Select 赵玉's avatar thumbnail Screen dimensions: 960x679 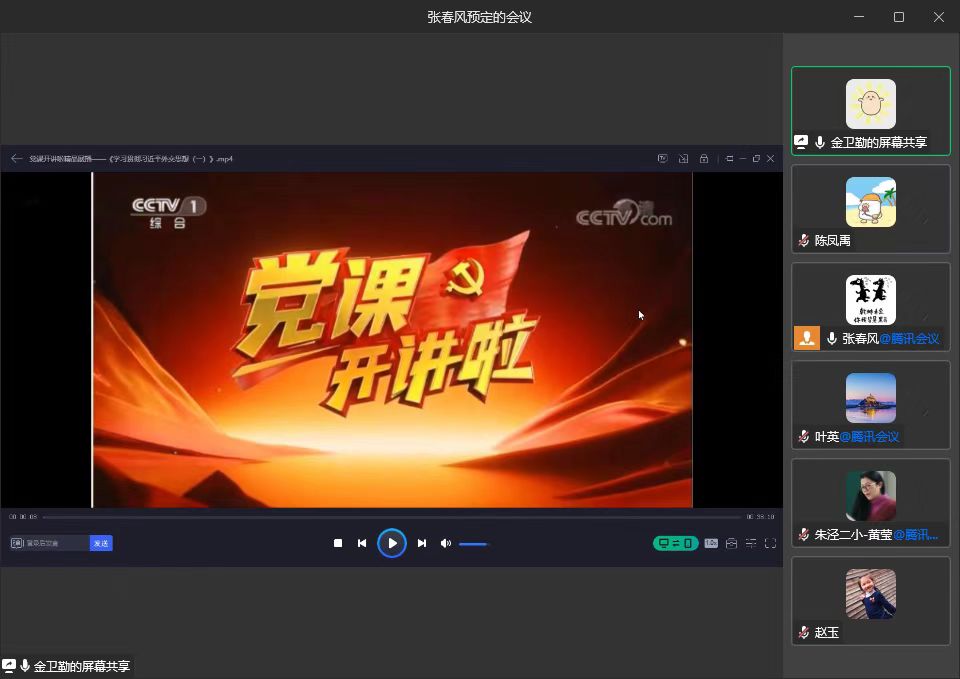click(x=871, y=594)
